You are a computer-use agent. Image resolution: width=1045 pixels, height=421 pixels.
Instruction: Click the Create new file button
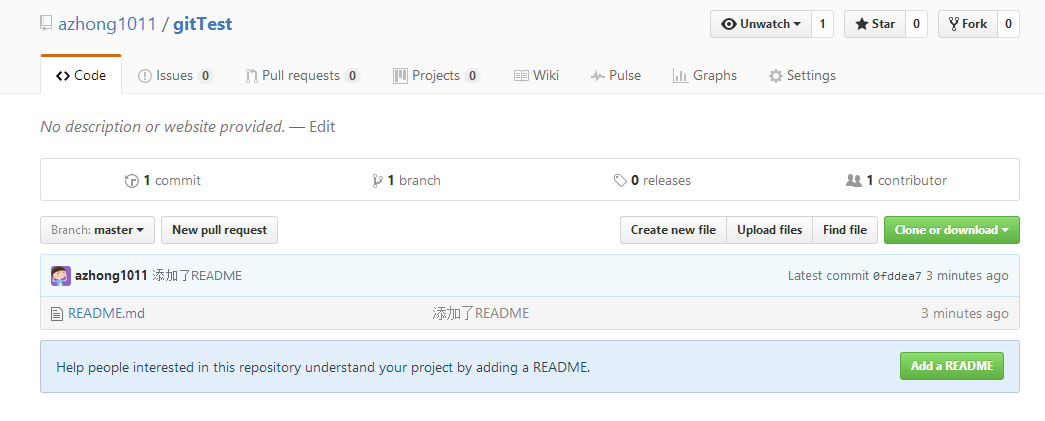673,230
